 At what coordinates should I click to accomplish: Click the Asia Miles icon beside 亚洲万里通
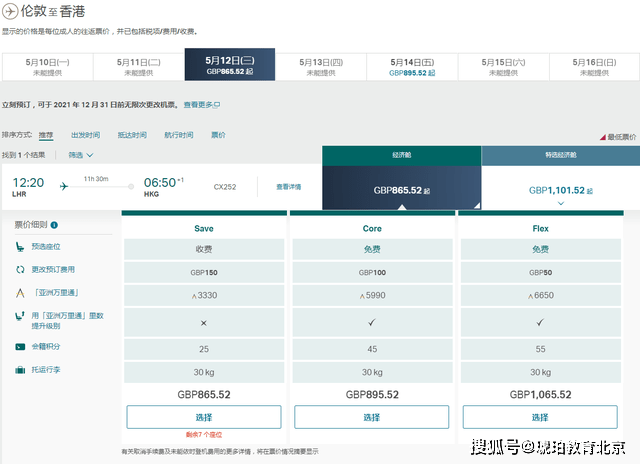[x=20, y=293]
